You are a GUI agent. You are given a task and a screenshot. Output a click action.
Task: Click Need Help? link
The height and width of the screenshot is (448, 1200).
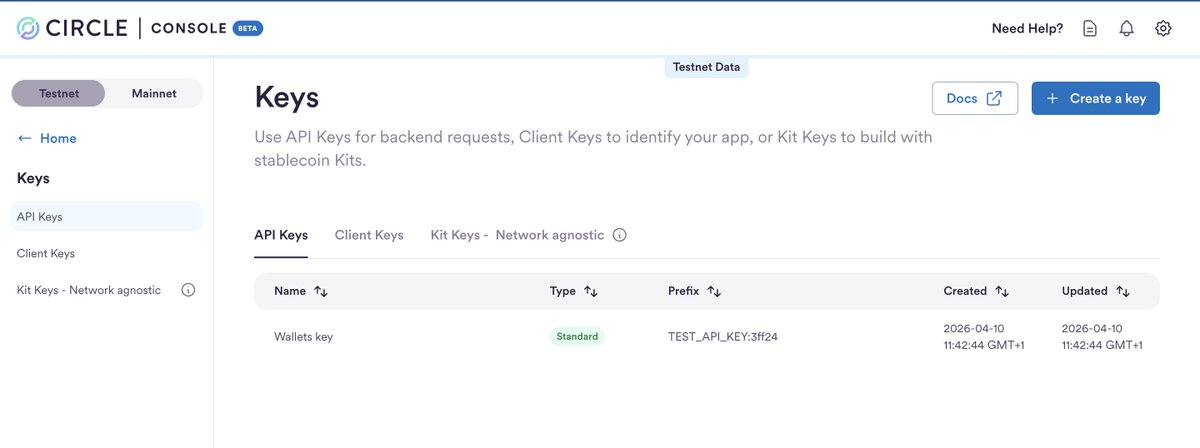(x=1027, y=29)
